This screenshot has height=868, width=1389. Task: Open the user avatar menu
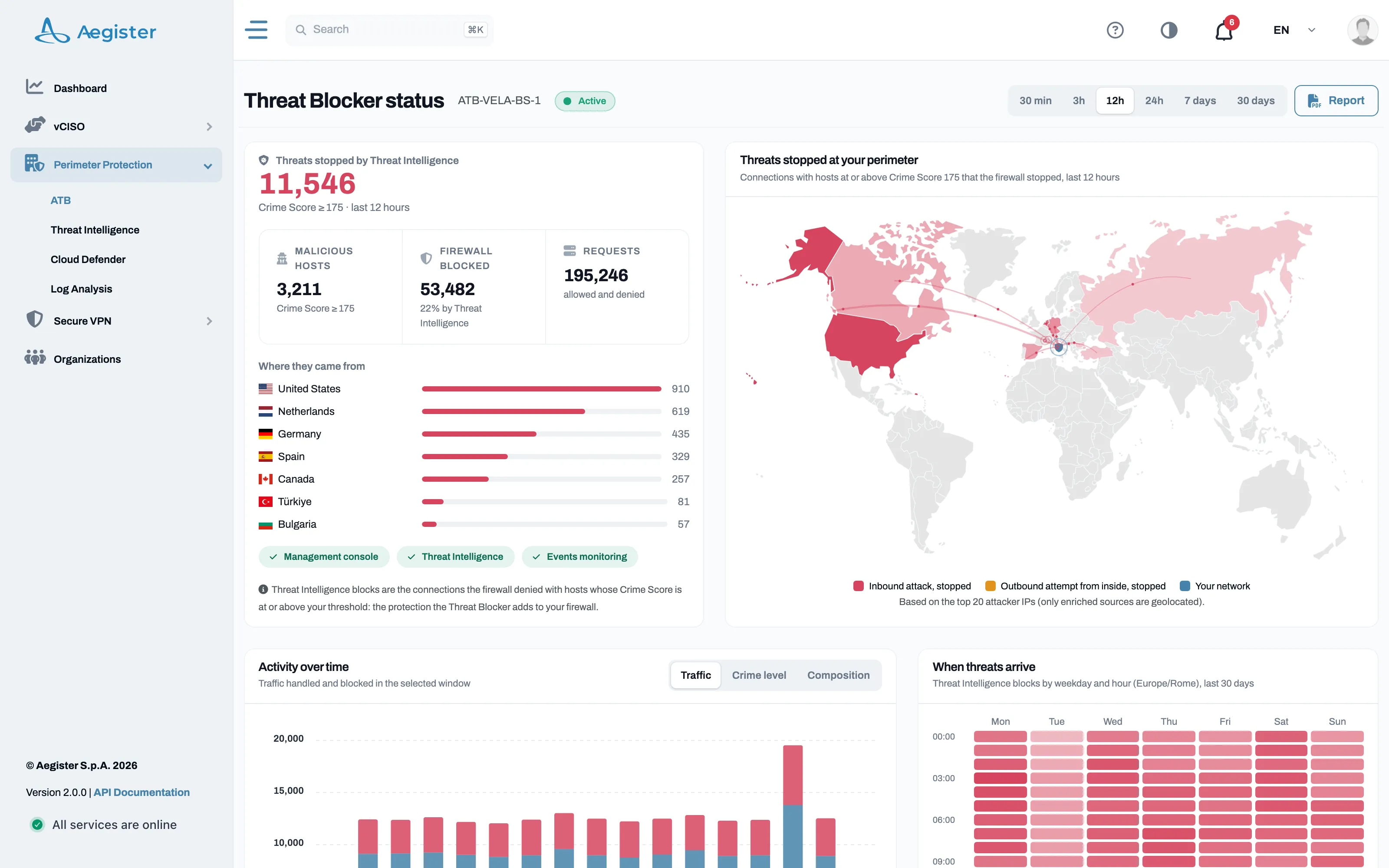[1362, 30]
